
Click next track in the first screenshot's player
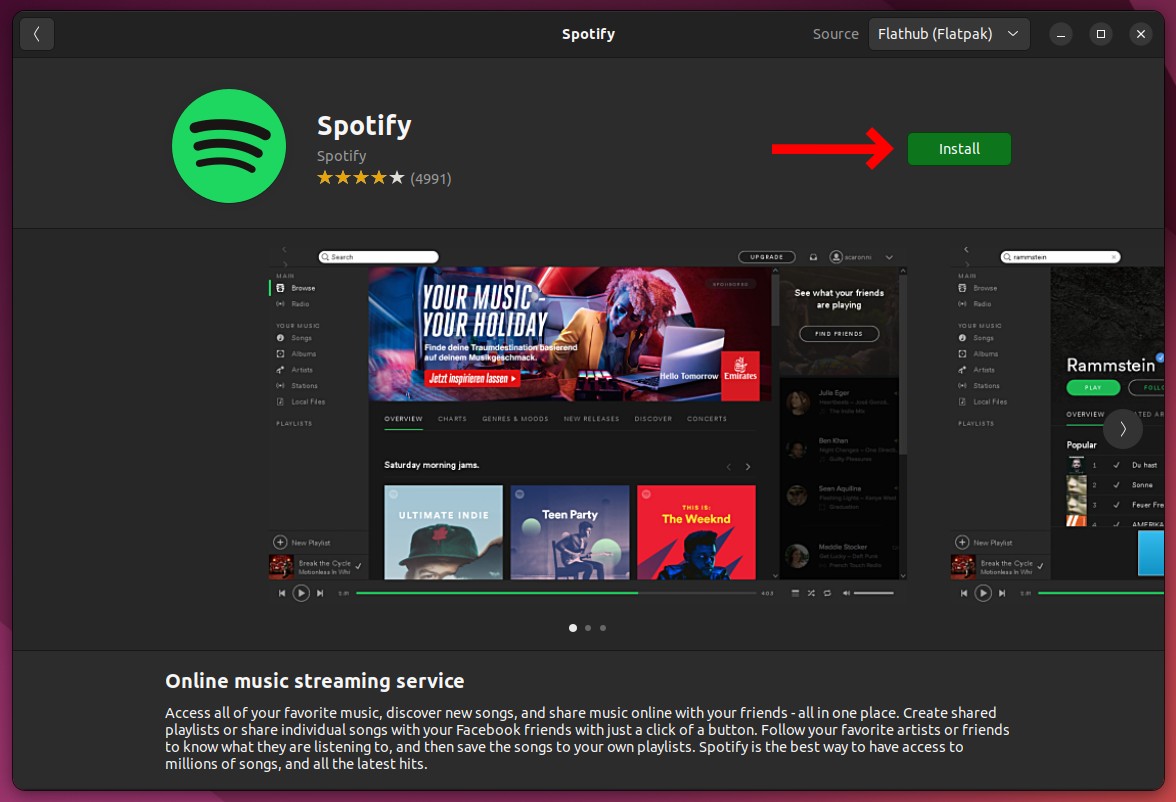click(x=320, y=593)
